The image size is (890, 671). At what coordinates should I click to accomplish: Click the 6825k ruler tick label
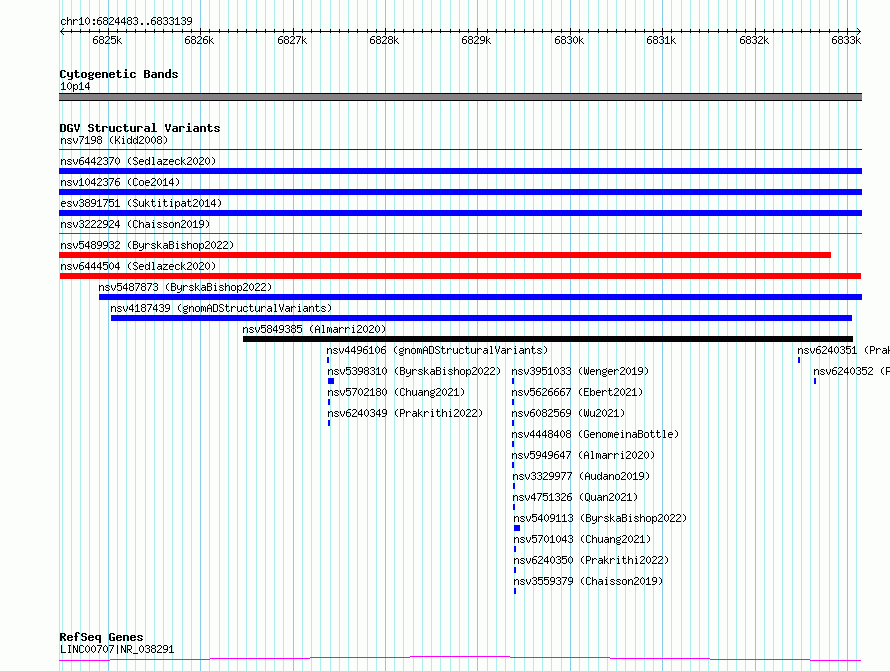coord(107,40)
